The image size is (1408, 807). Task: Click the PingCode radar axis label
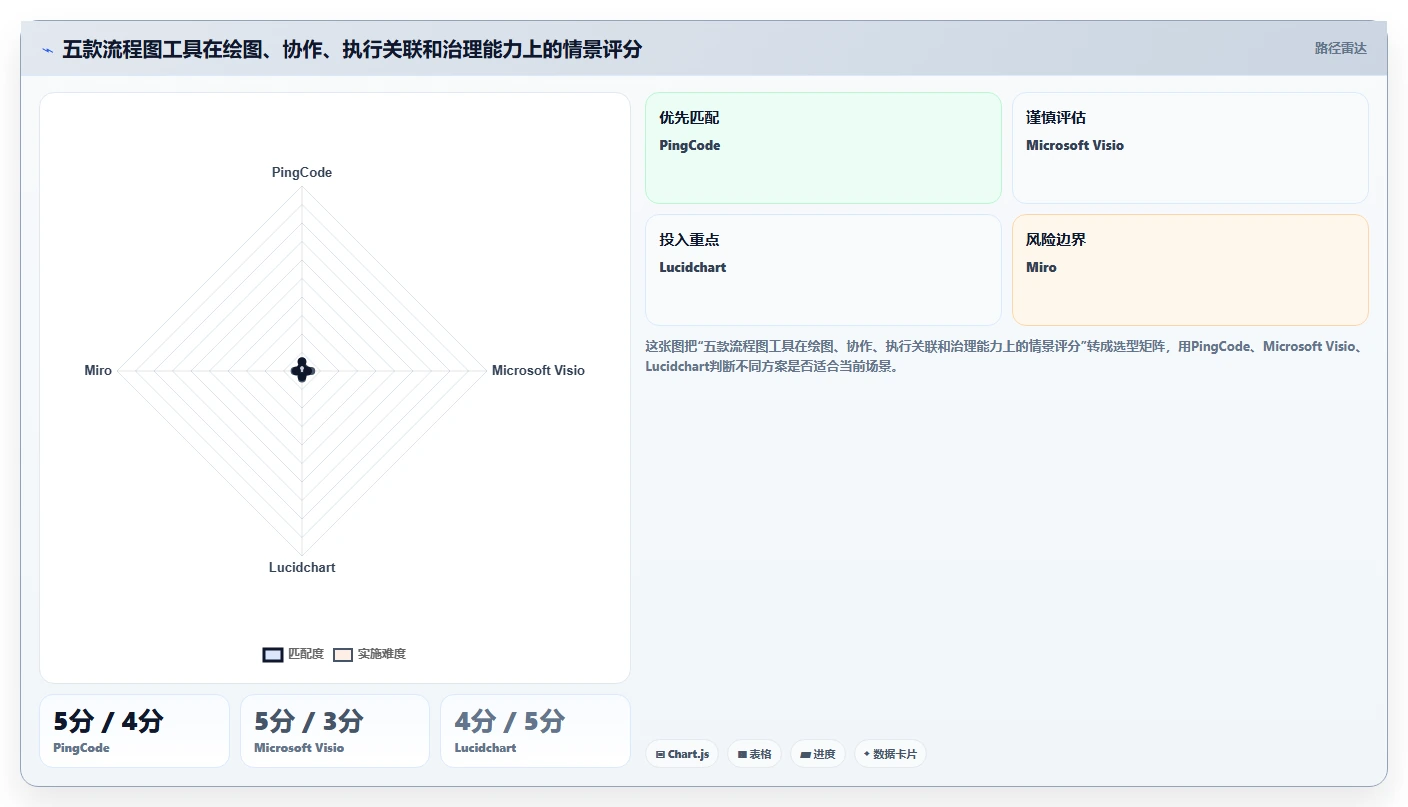click(302, 172)
